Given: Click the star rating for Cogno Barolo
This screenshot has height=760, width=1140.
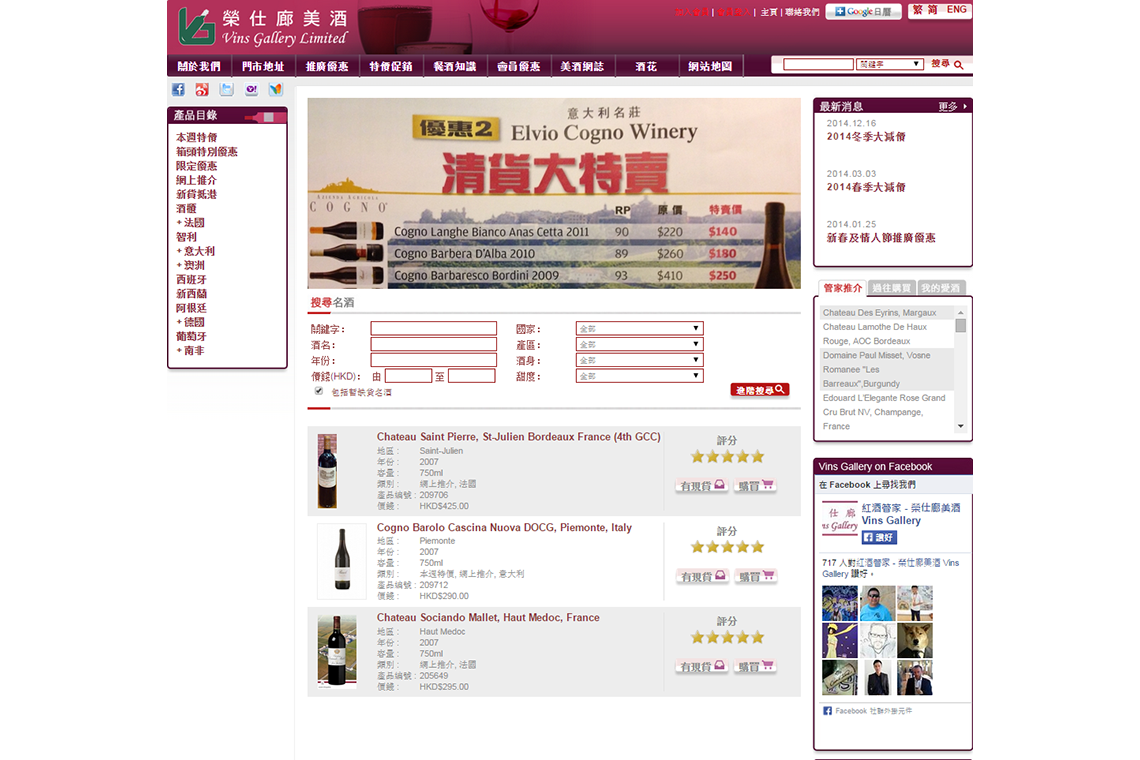Looking at the screenshot, I should tap(727, 547).
